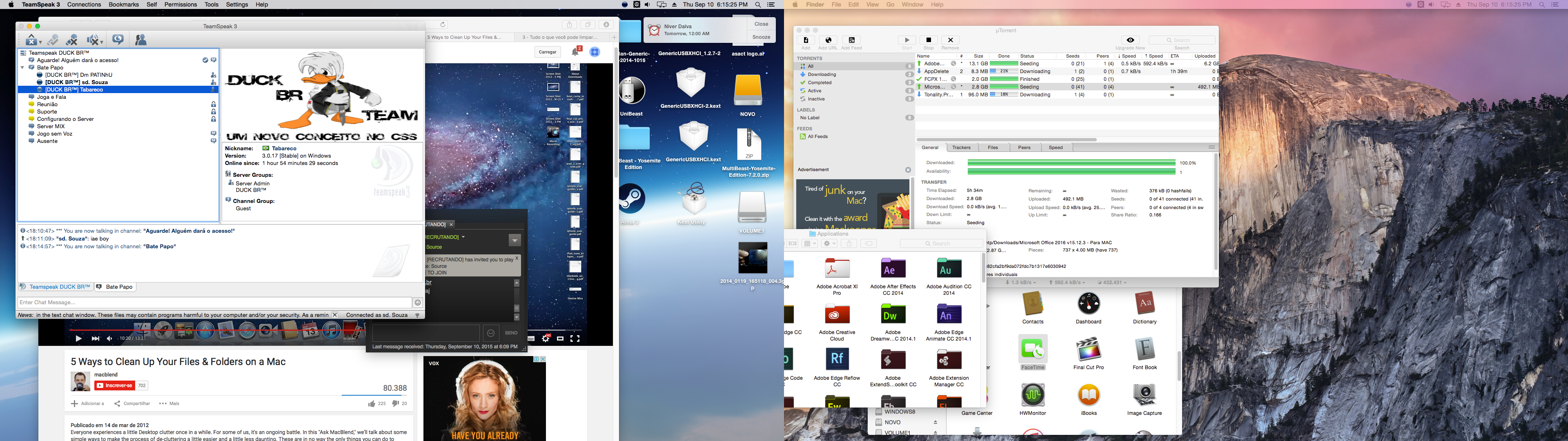Like the video with thumbs up
Screen dimensions: 1568x441
[371, 403]
